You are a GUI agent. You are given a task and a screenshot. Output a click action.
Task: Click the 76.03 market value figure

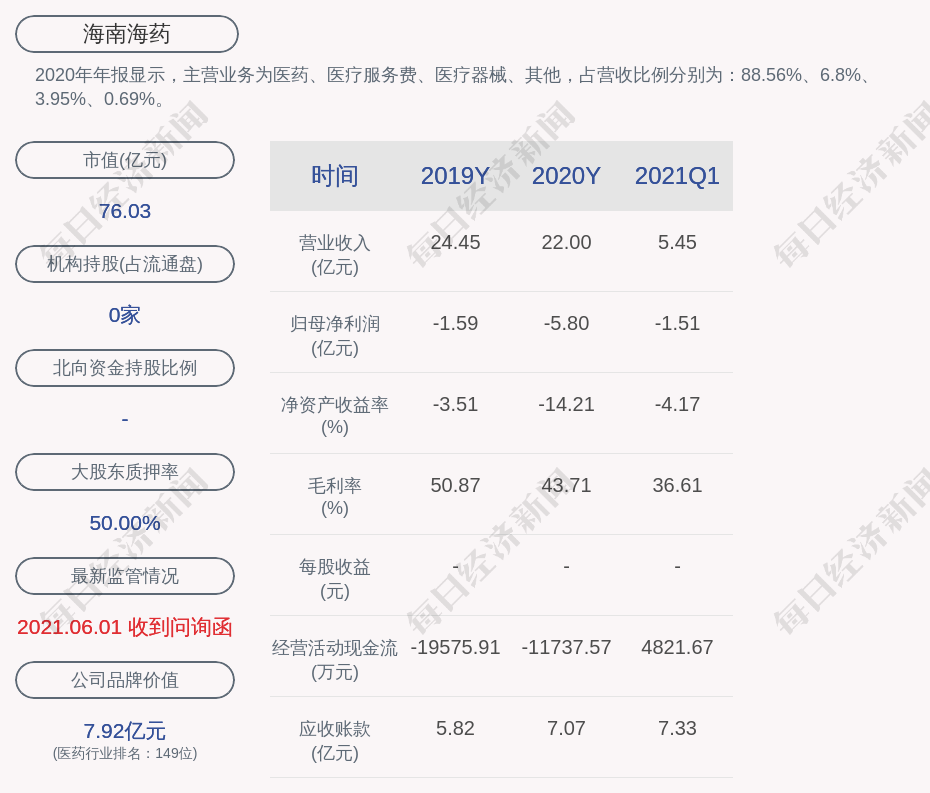tap(125, 211)
